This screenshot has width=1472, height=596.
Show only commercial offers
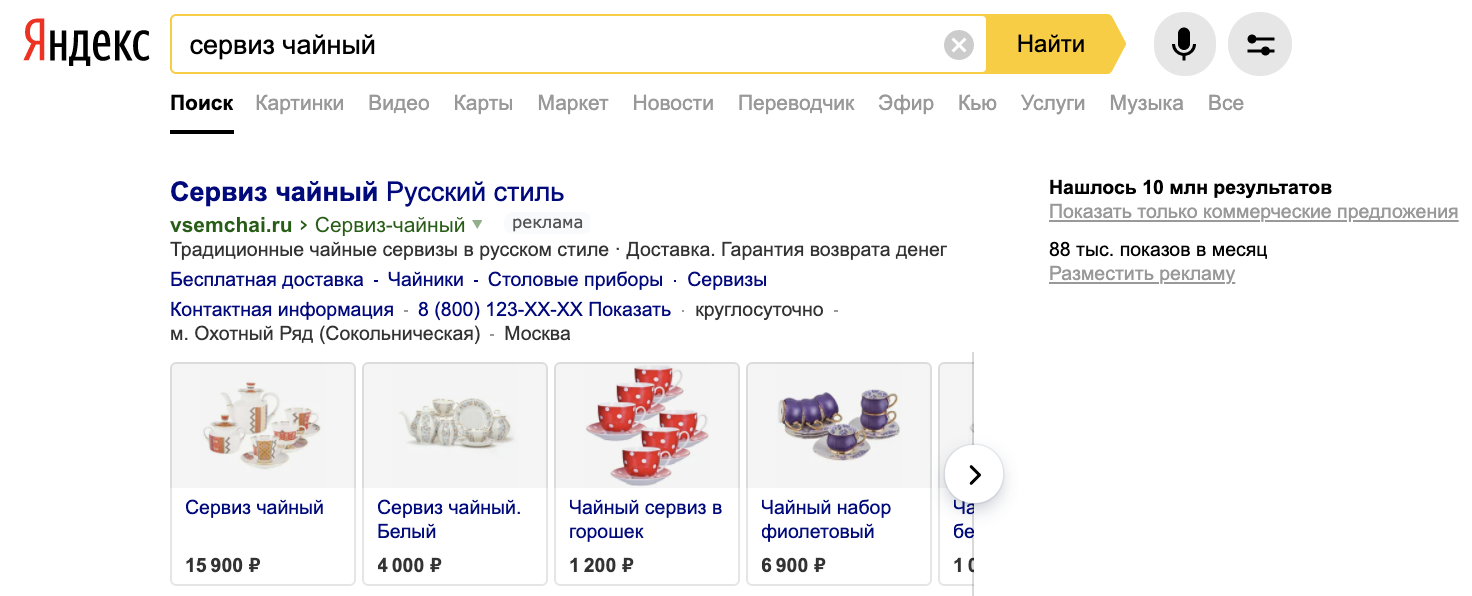click(x=1253, y=212)
